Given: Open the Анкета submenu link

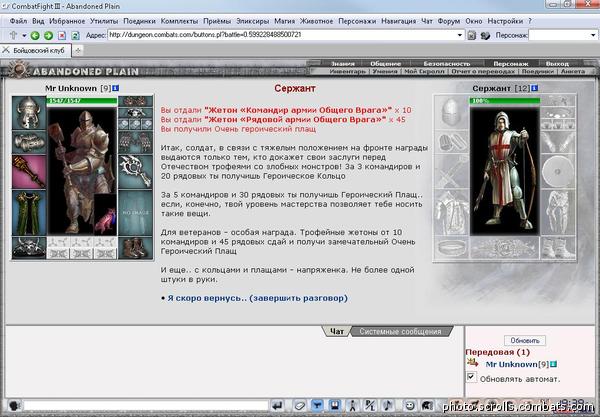Looking at the screenshot, I should [573, 71].
